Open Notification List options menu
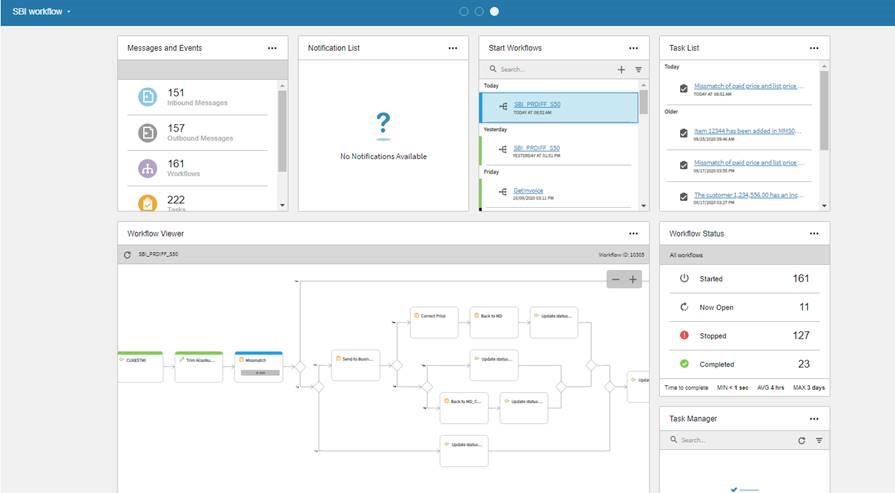The width and height of the screenshot is (895, 493). 453,48
